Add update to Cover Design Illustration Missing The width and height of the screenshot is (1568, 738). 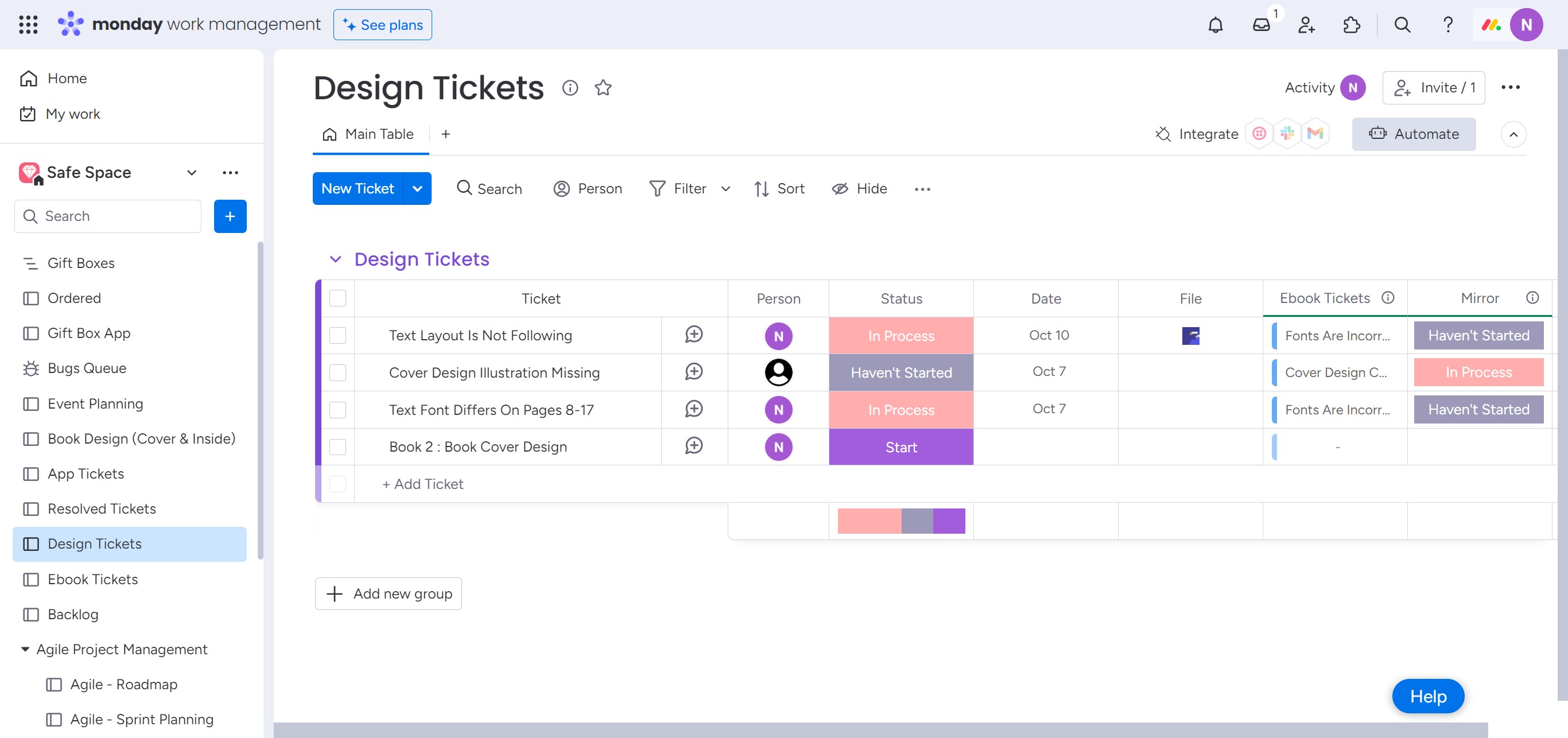click(693, 372)
